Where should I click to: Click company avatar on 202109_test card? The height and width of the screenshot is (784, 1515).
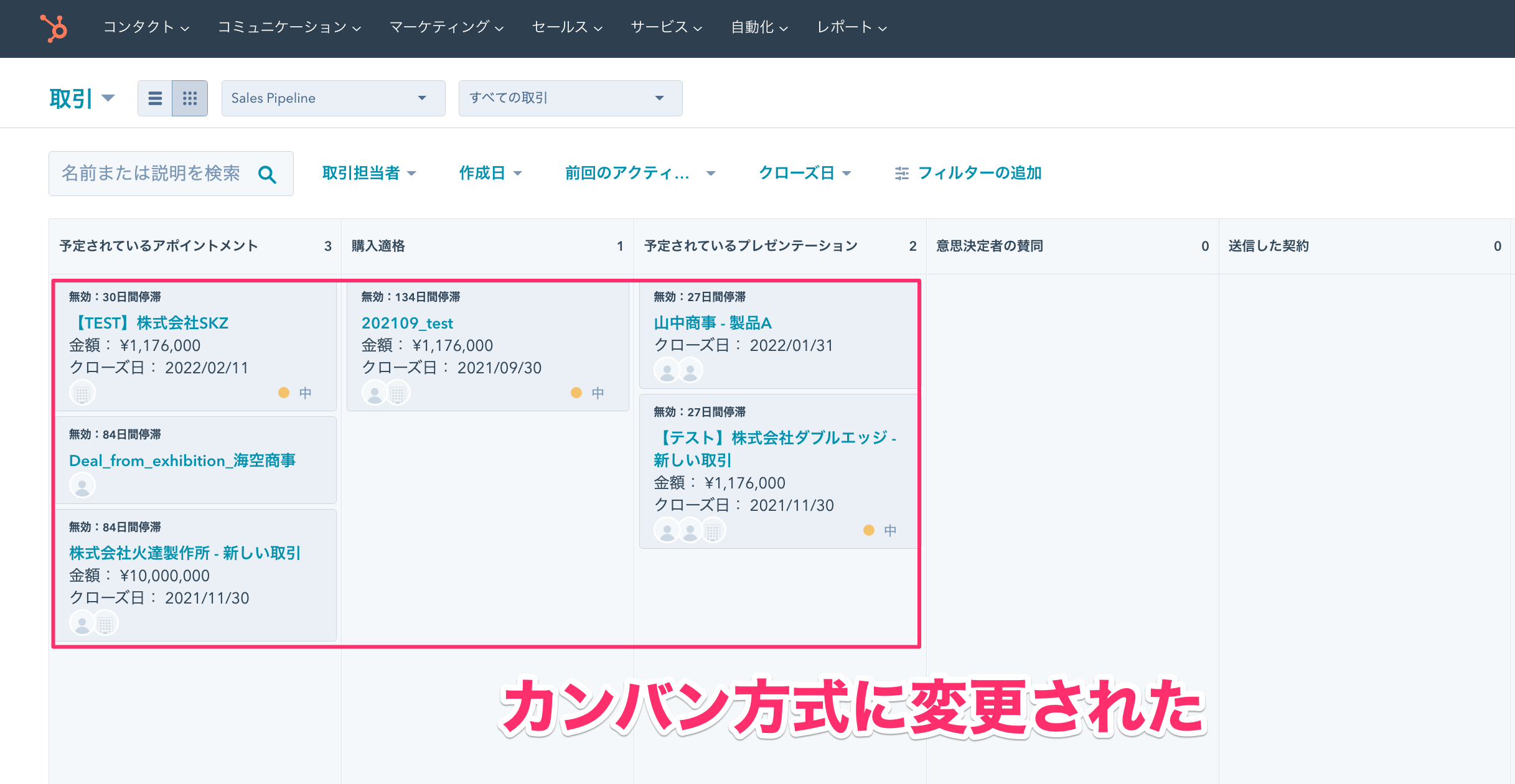tap(398, 393)
